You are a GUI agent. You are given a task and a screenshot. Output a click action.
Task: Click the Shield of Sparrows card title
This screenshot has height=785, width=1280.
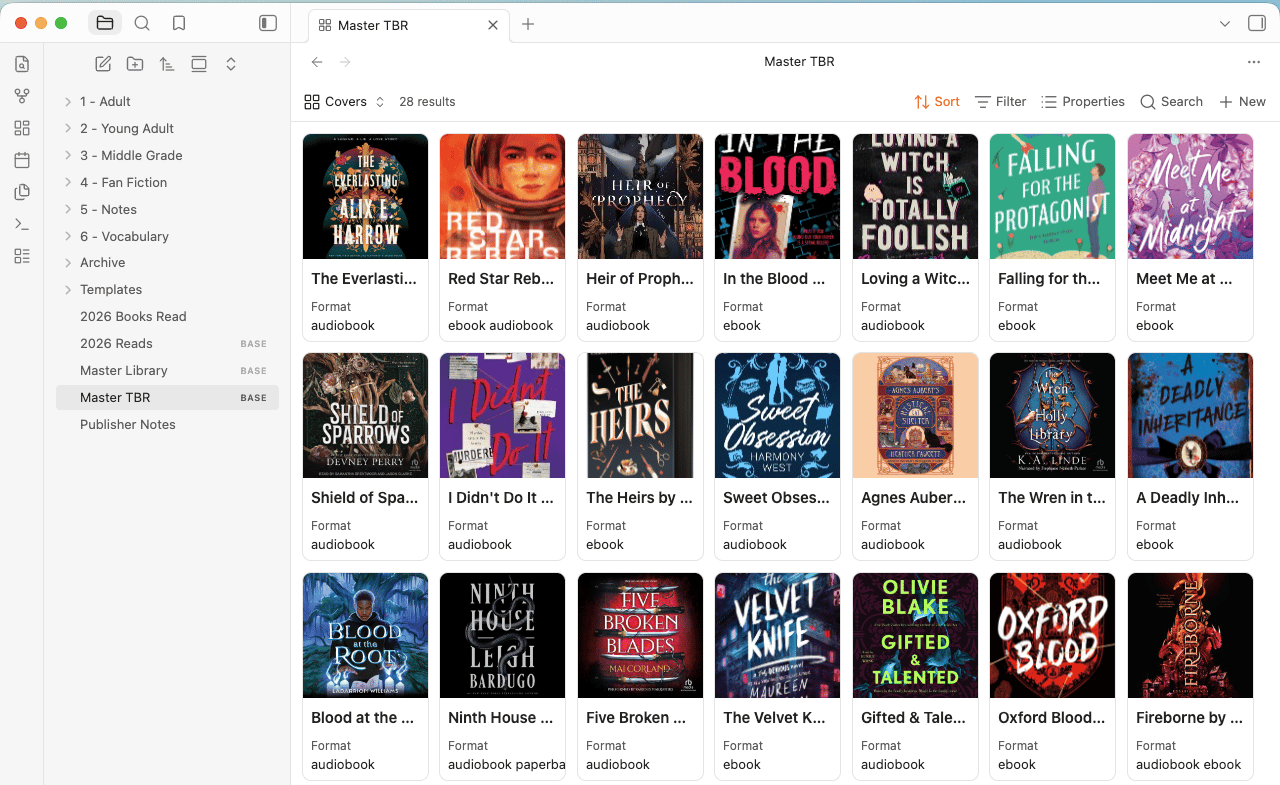365,498
